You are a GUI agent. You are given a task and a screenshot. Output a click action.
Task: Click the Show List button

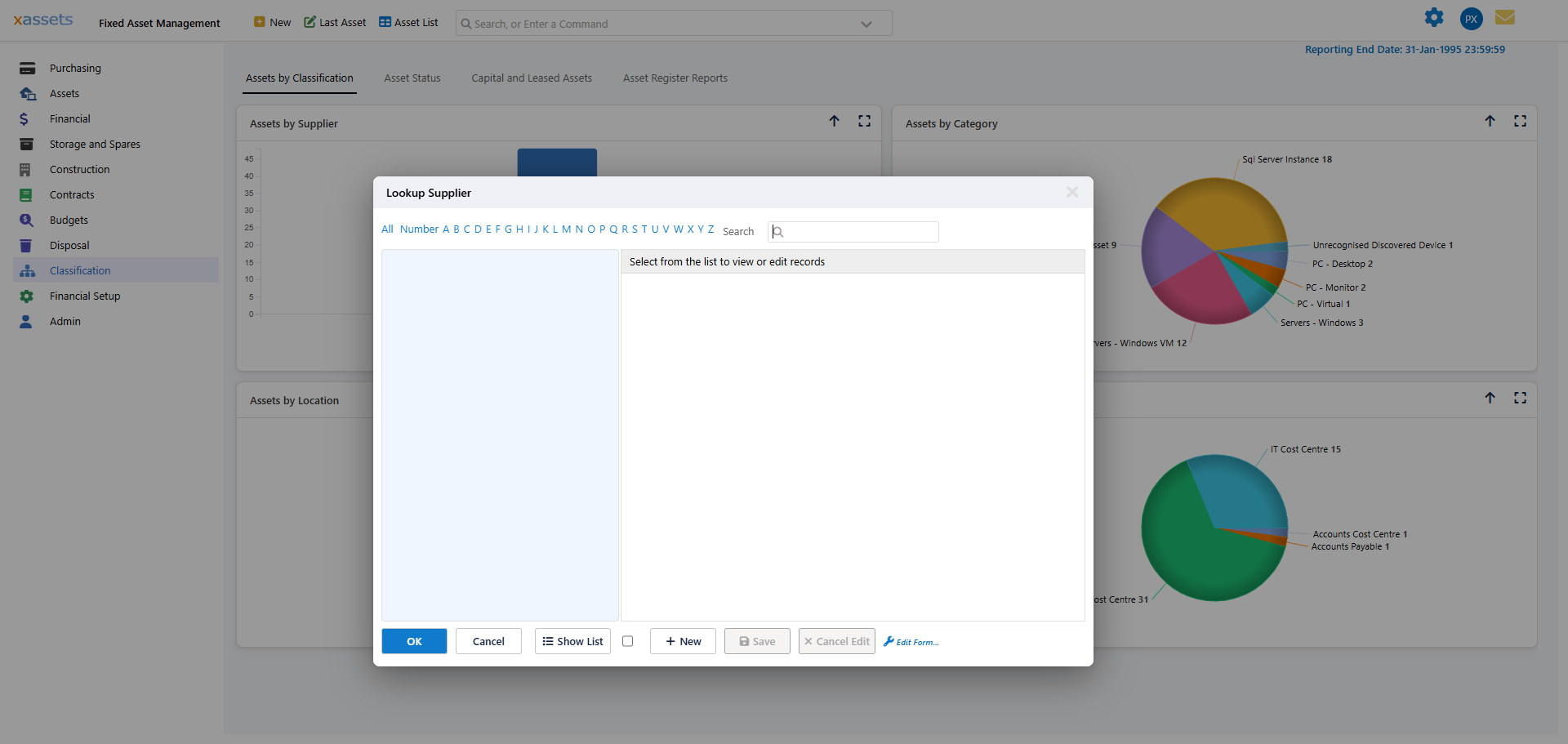572,641
